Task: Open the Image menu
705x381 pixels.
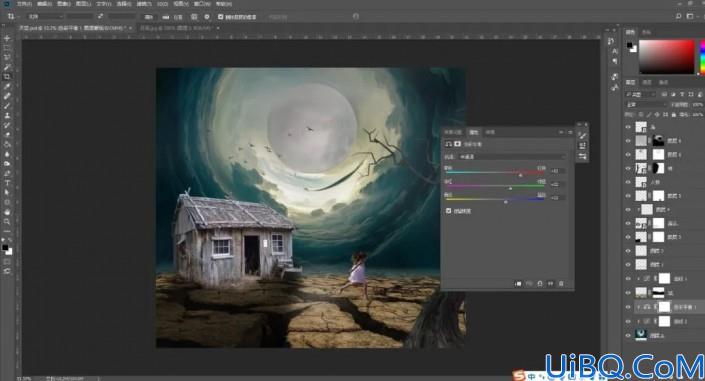Action: coord(63,4)
